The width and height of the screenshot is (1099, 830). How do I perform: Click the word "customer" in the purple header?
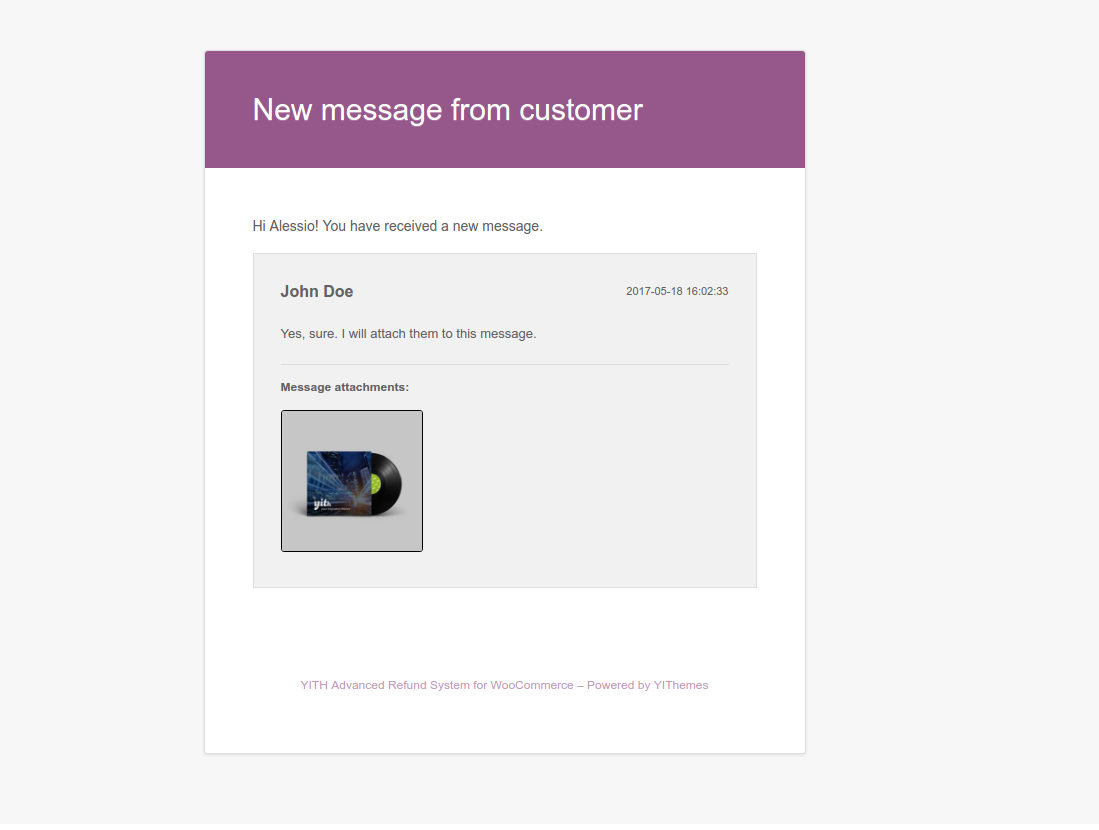pyautogui.click(x=581, y=110)
